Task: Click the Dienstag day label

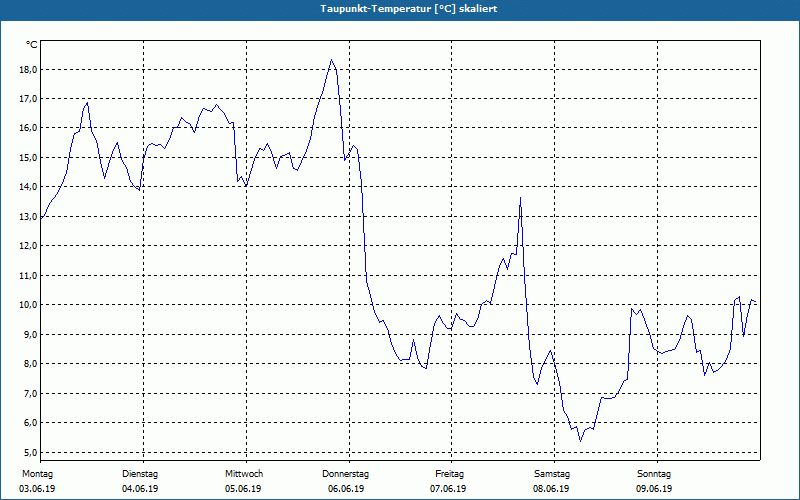Action: (x=140, y=474)
